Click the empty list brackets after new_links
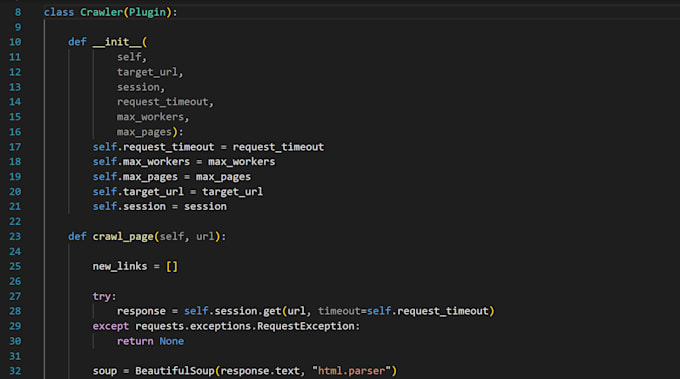Viewport: 680px width, 379px height. pos(172,266)
